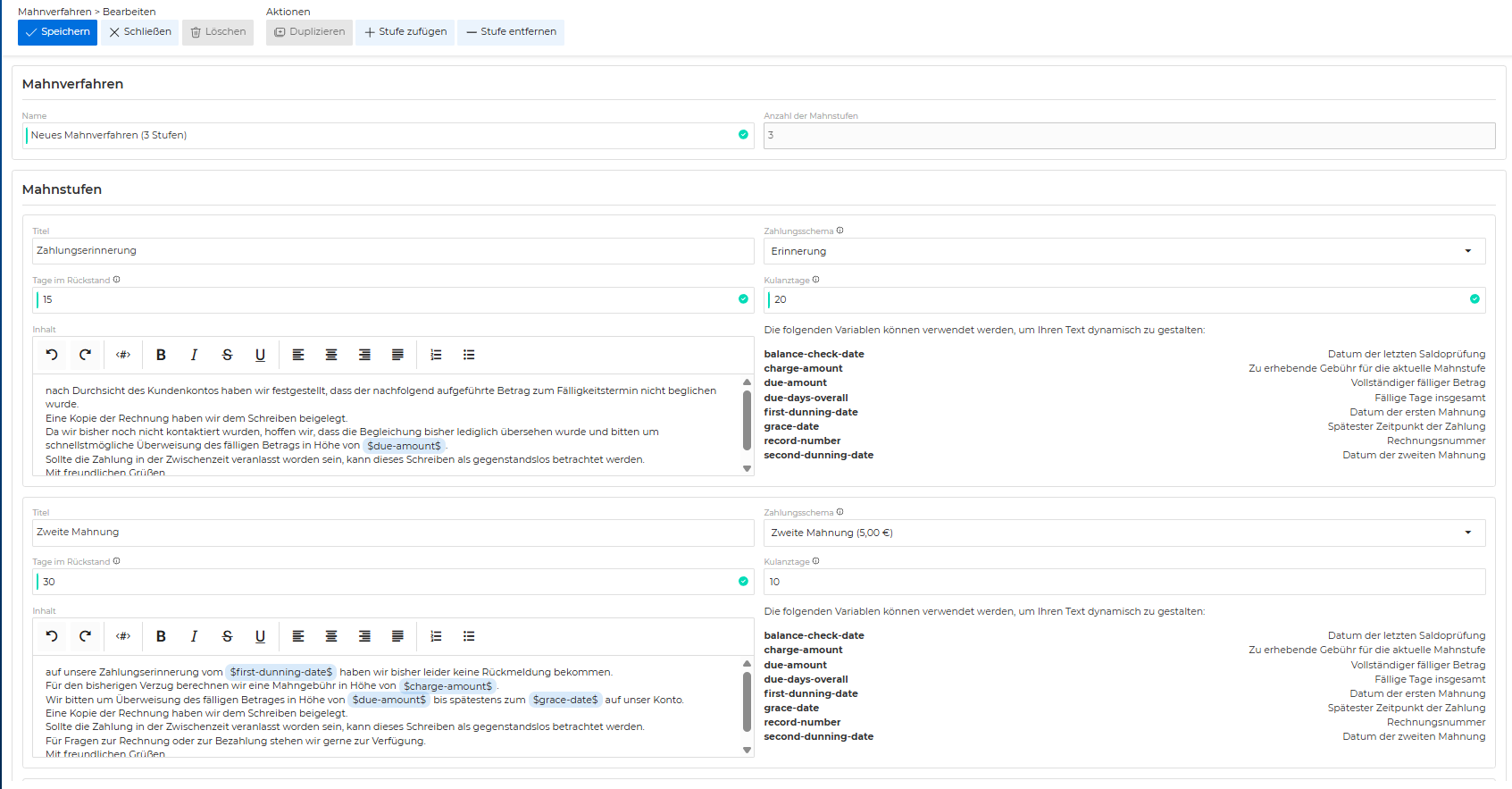Screen dimensions: 1512x789
Task: Click info icon beside first Zahlungsschema label
Action: click(840, 231)
